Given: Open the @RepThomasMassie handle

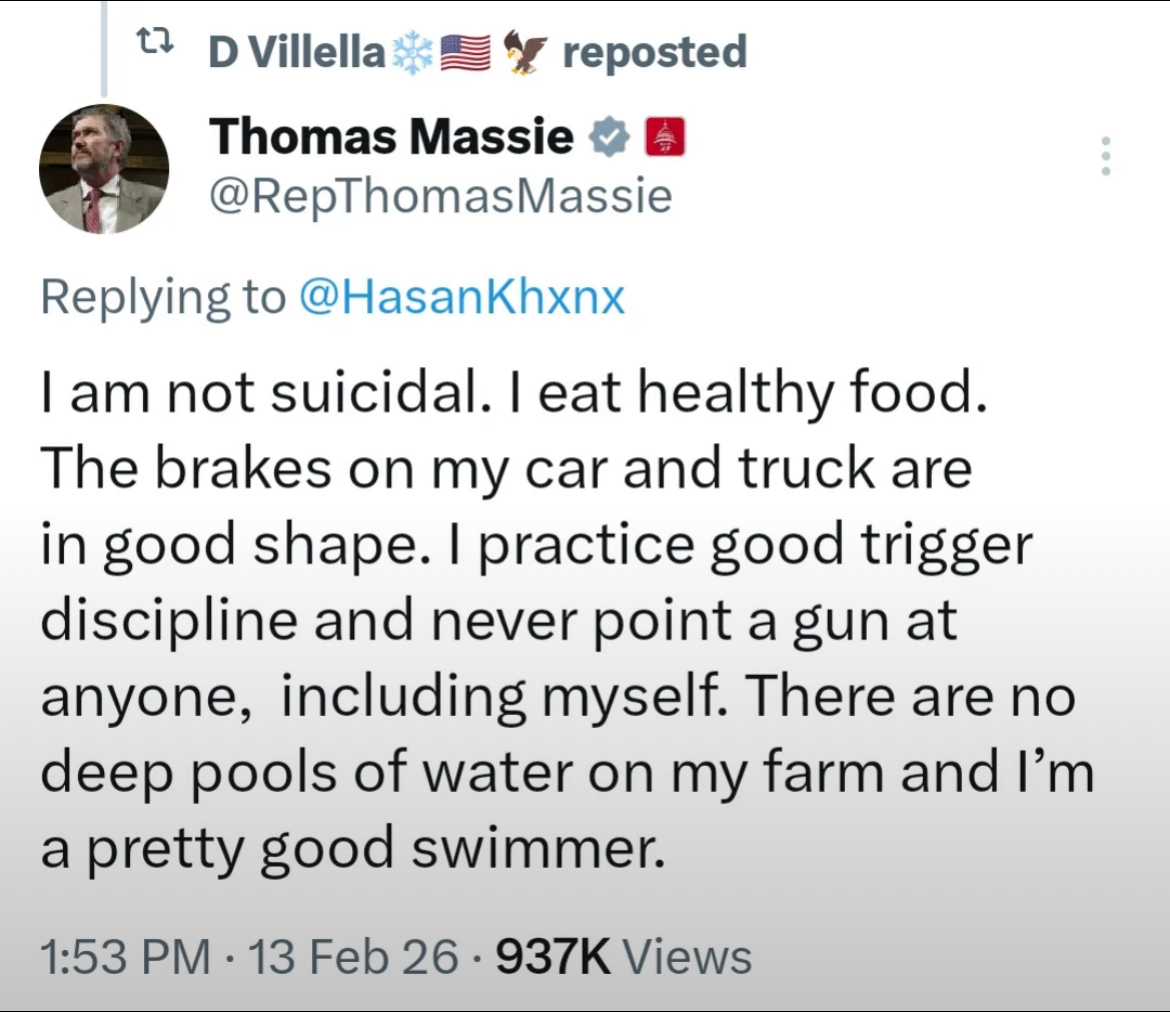Looking at the screenshot, I should tap(440, 196).
